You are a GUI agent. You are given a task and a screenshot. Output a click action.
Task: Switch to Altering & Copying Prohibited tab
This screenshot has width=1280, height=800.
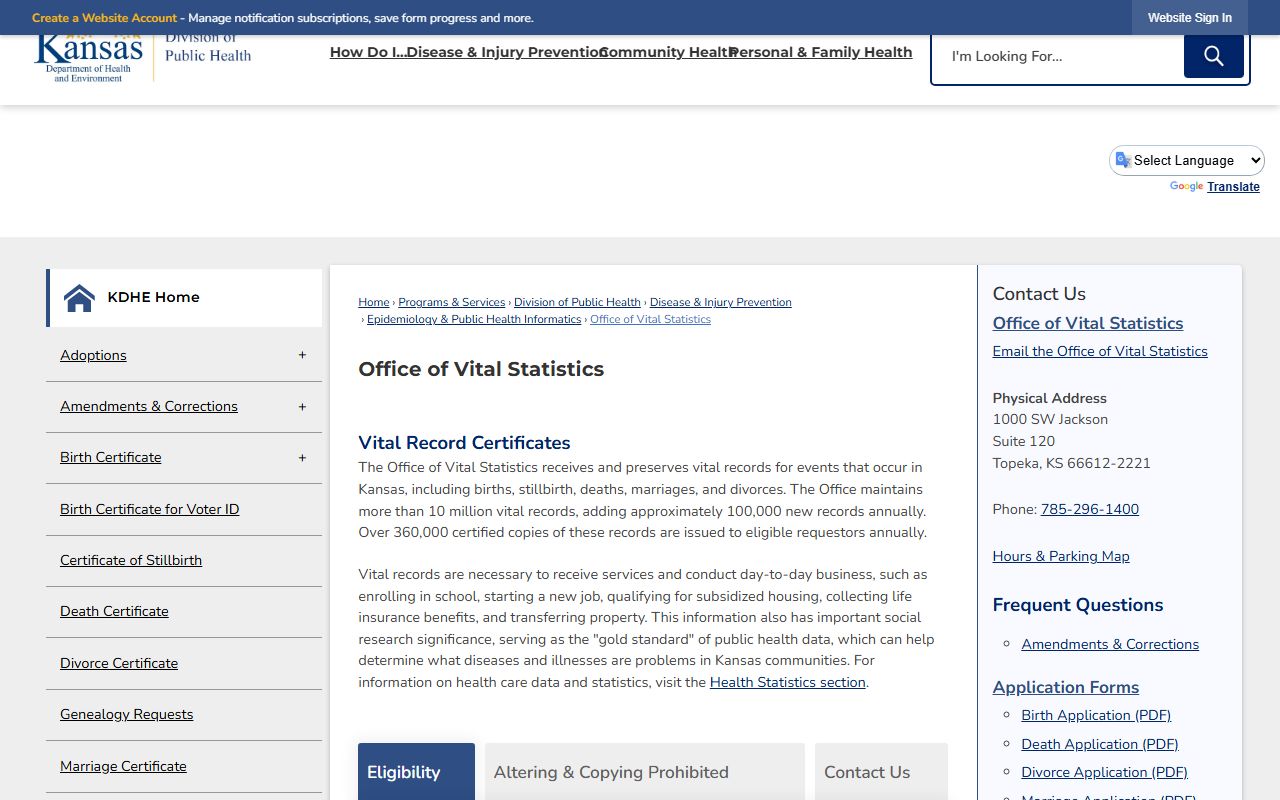pyautogui.click(x=644, y=772)
